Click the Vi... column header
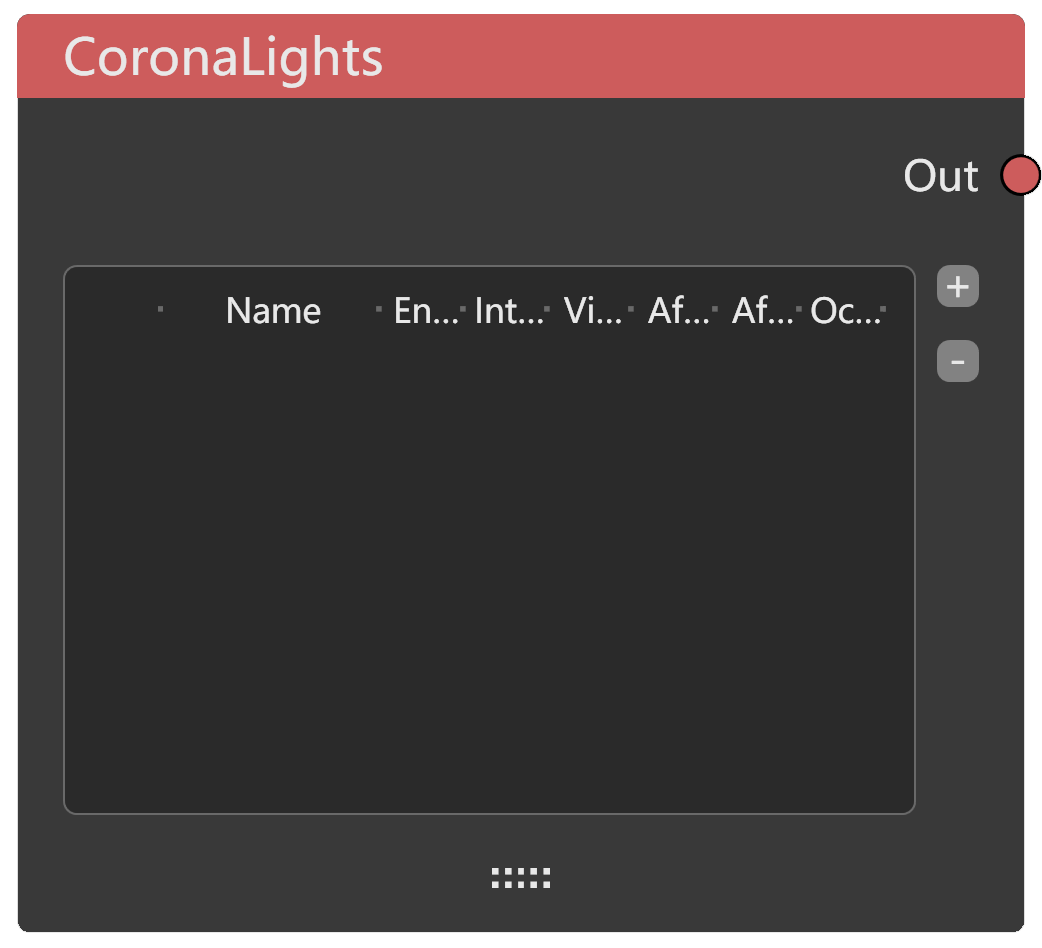1042x948 pixels. [590, 311]
